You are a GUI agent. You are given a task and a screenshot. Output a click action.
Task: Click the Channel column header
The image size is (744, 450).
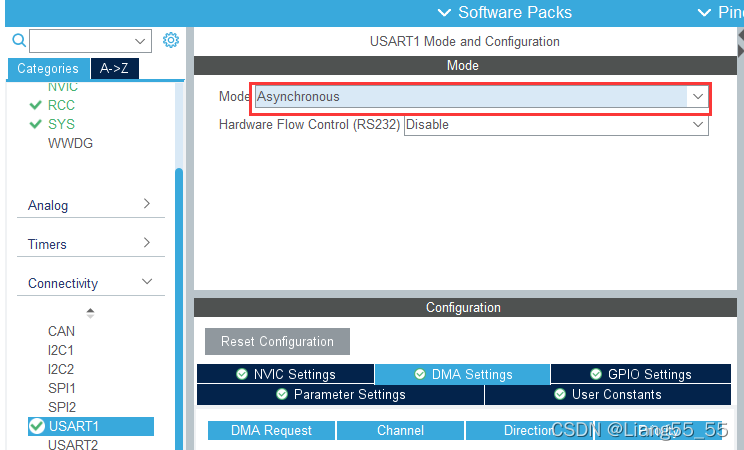[x=400, y=430]
